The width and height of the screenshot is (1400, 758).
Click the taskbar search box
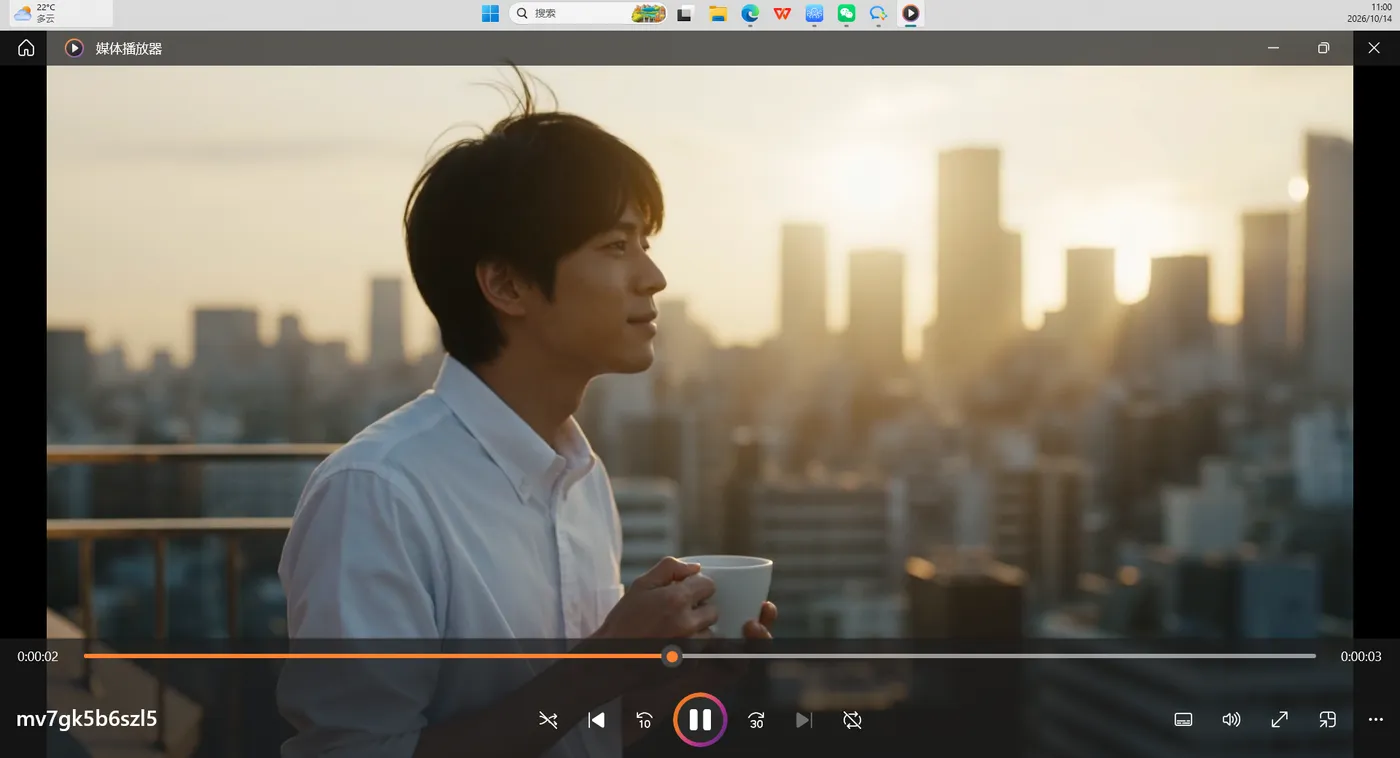[588, 14]
